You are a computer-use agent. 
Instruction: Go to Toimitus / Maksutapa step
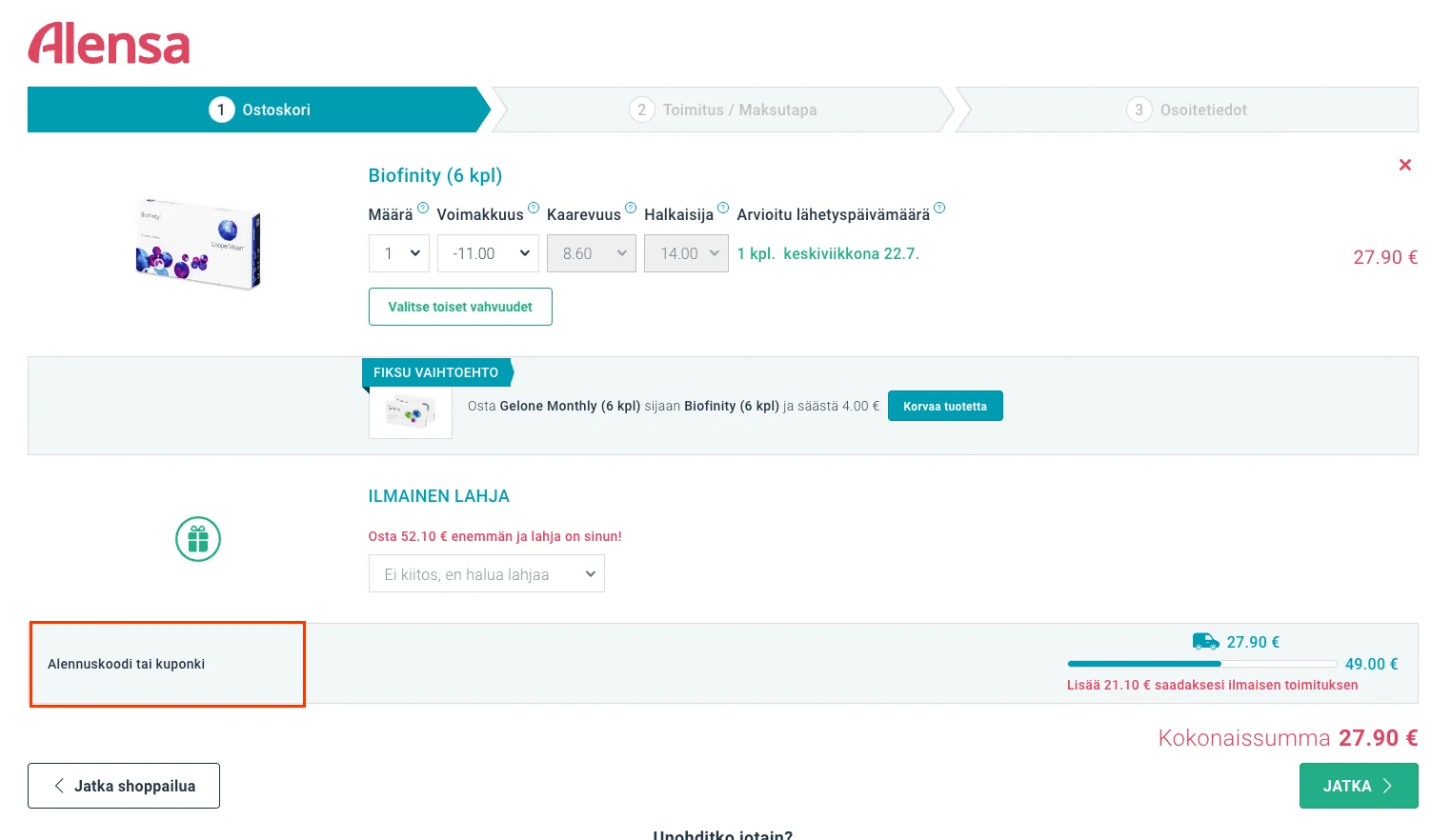pyautogui.click(x=723, y=110)
